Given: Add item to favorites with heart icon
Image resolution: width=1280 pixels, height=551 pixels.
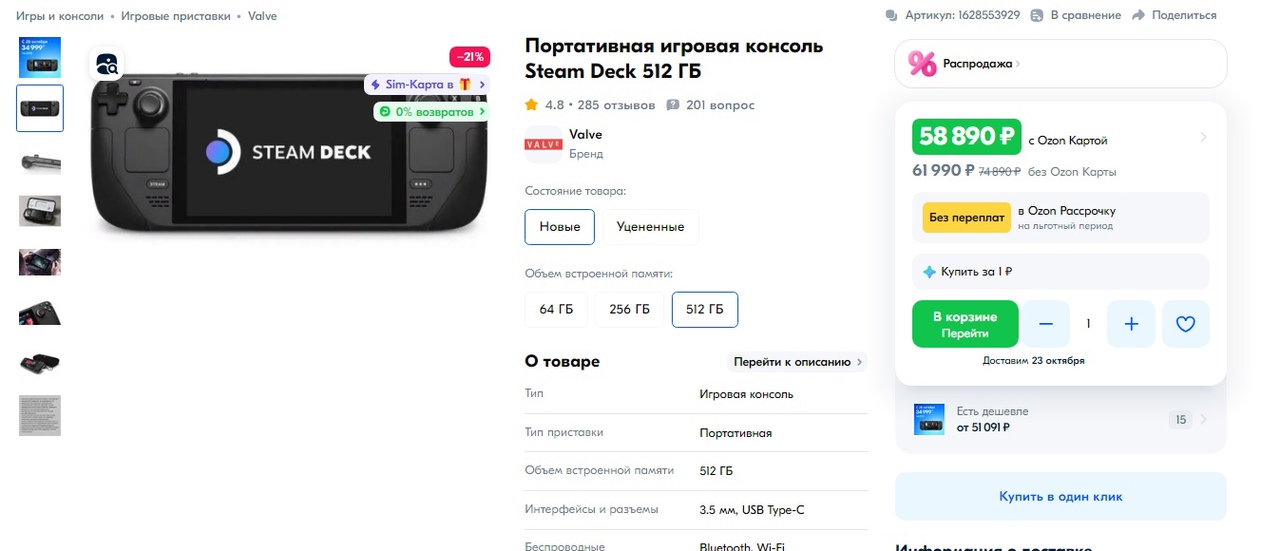Looking at the screenshot, I should pos(1185,324).
